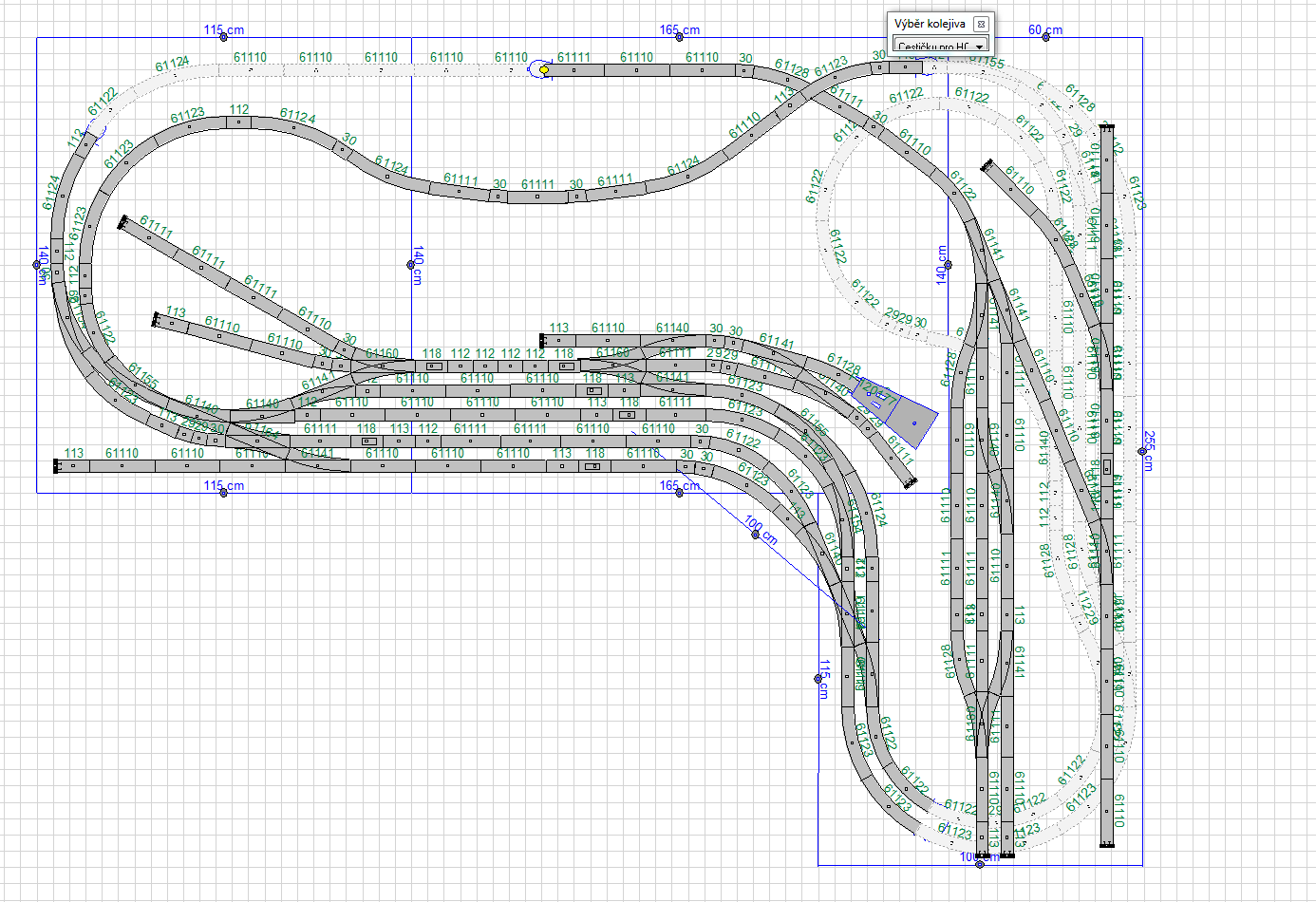Select the blue-outlined piece with two white rectangles
This screenshot has height=902, width=1316.
pos(874,397)
